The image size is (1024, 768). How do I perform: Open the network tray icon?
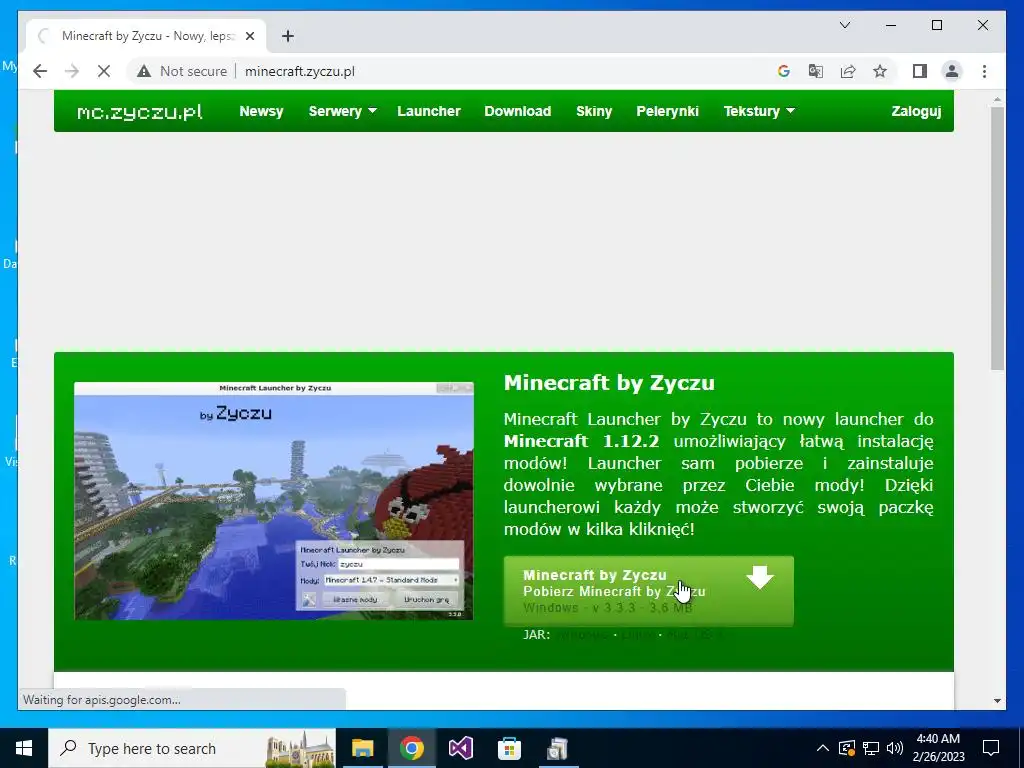pos(871,748)
